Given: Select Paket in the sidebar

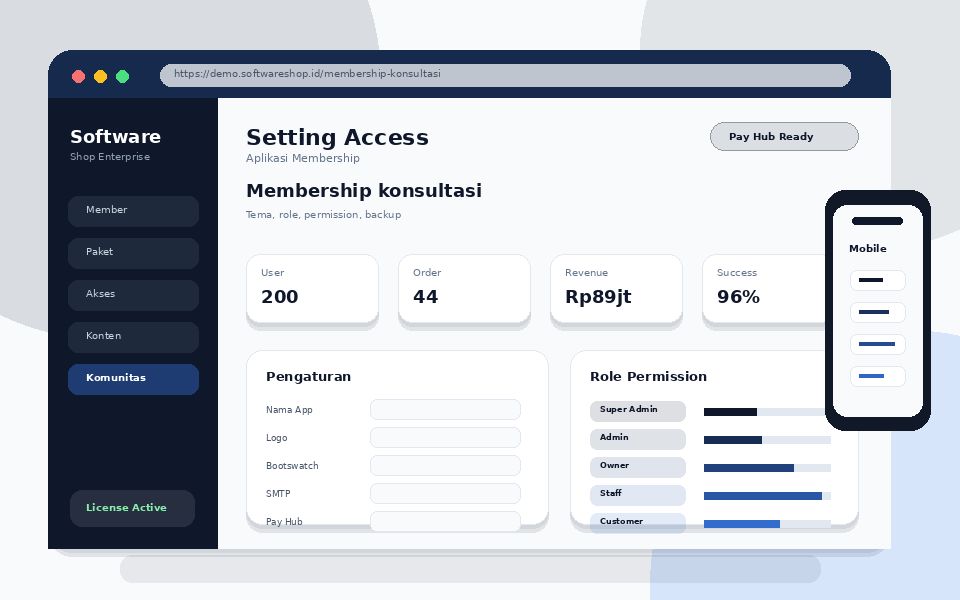Looking at the screenshot, I should [x=133, y=253].
